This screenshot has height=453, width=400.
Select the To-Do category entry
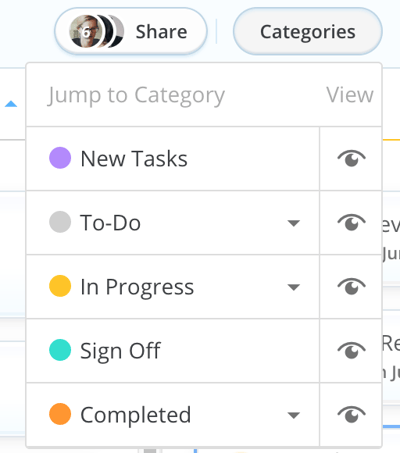tap(173, 222)
